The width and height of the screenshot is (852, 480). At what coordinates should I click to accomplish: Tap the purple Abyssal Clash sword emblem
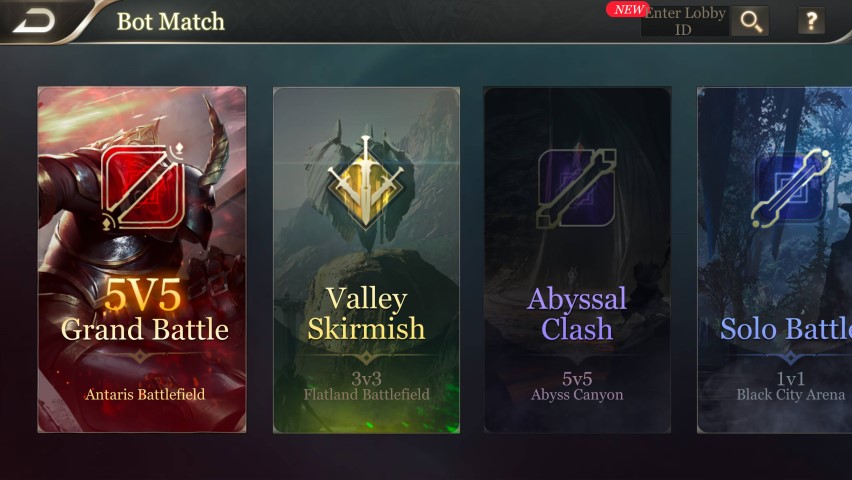click(x=577, y=188)
